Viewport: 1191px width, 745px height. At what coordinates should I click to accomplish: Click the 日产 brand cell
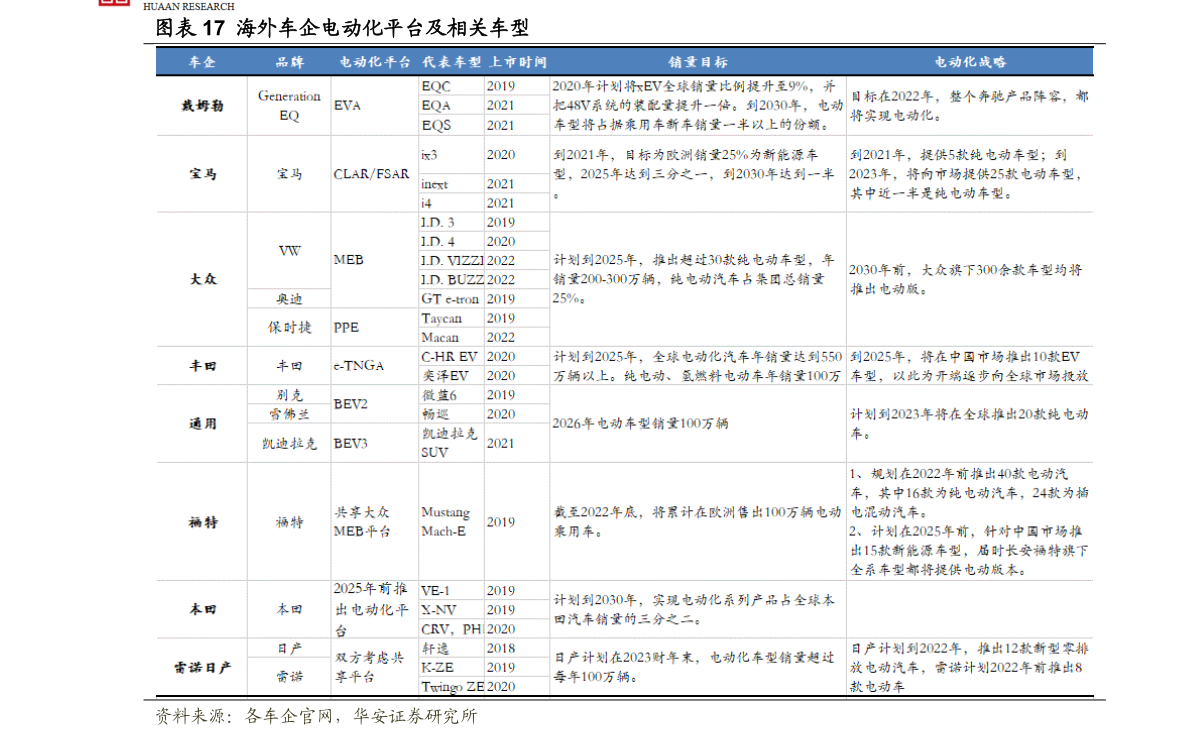[289, 649]
